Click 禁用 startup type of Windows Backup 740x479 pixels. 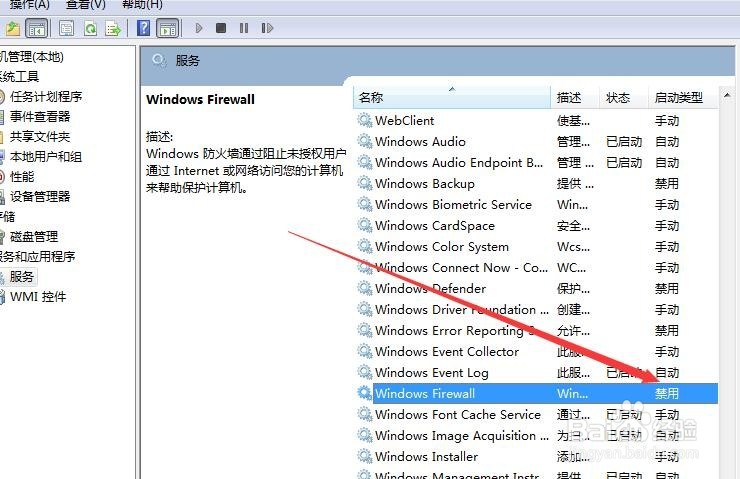coord(666,183)
